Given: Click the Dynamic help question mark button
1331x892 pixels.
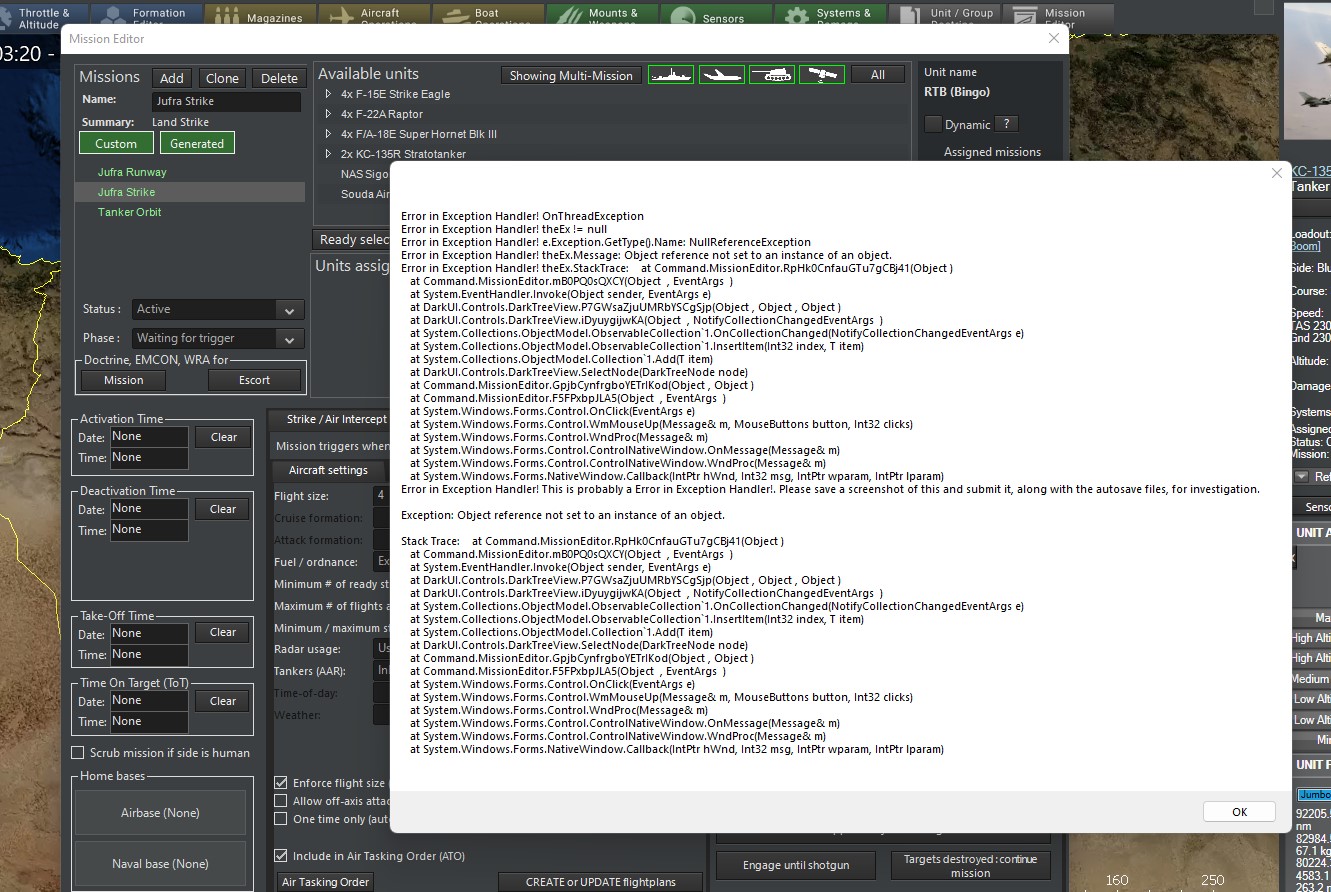Looking at the screenshot, I should (1007, 124).
